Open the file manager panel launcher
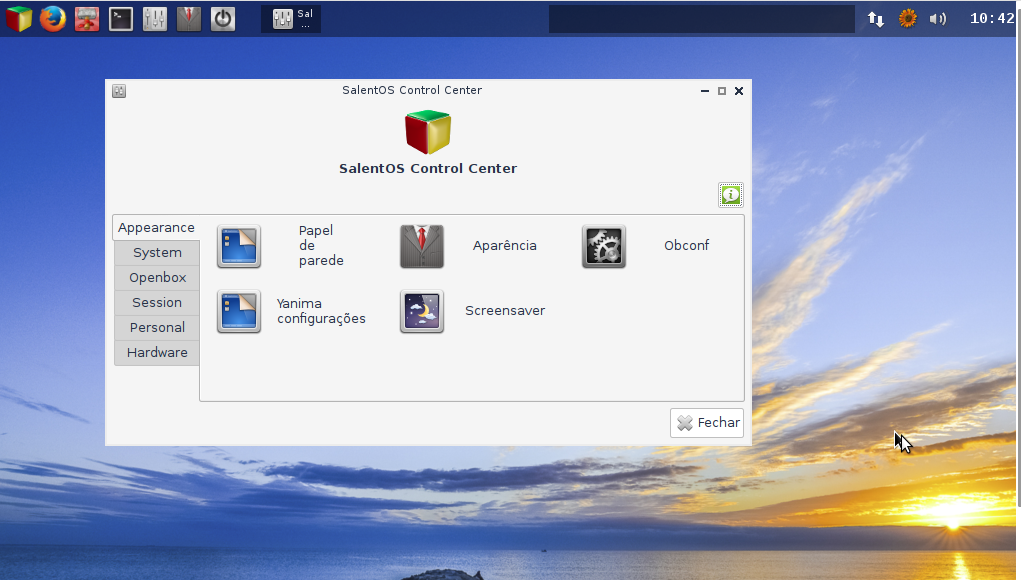This screenshot has height=580, width=1021. pos(87,19)
